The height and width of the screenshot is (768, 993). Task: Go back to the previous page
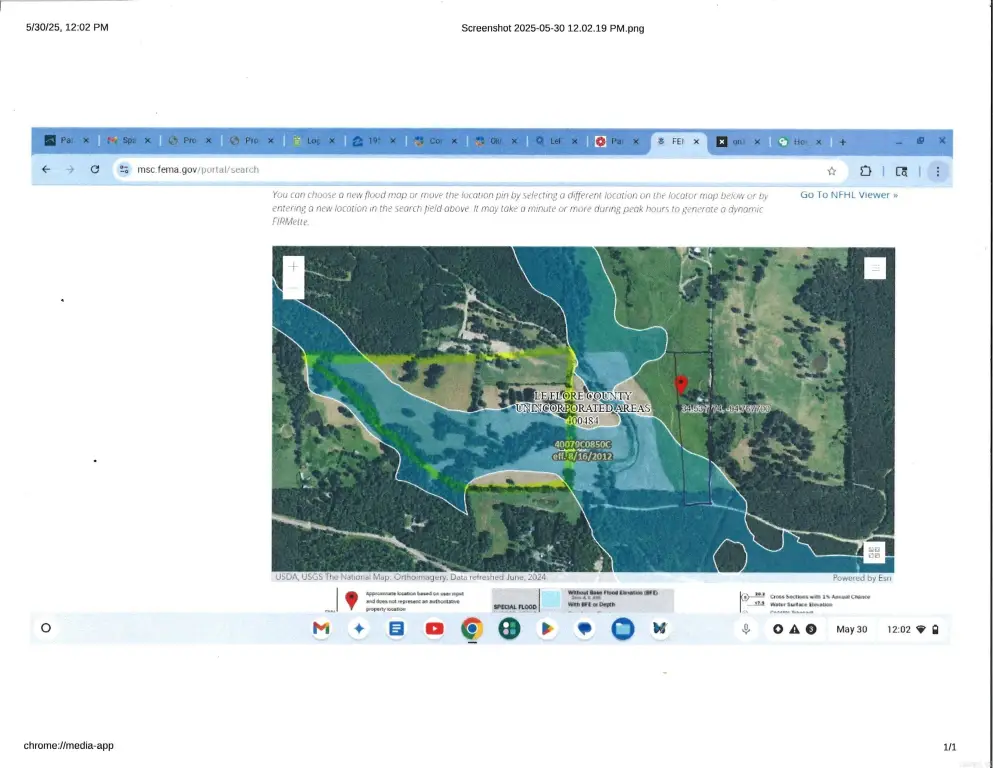coord(46,170)
